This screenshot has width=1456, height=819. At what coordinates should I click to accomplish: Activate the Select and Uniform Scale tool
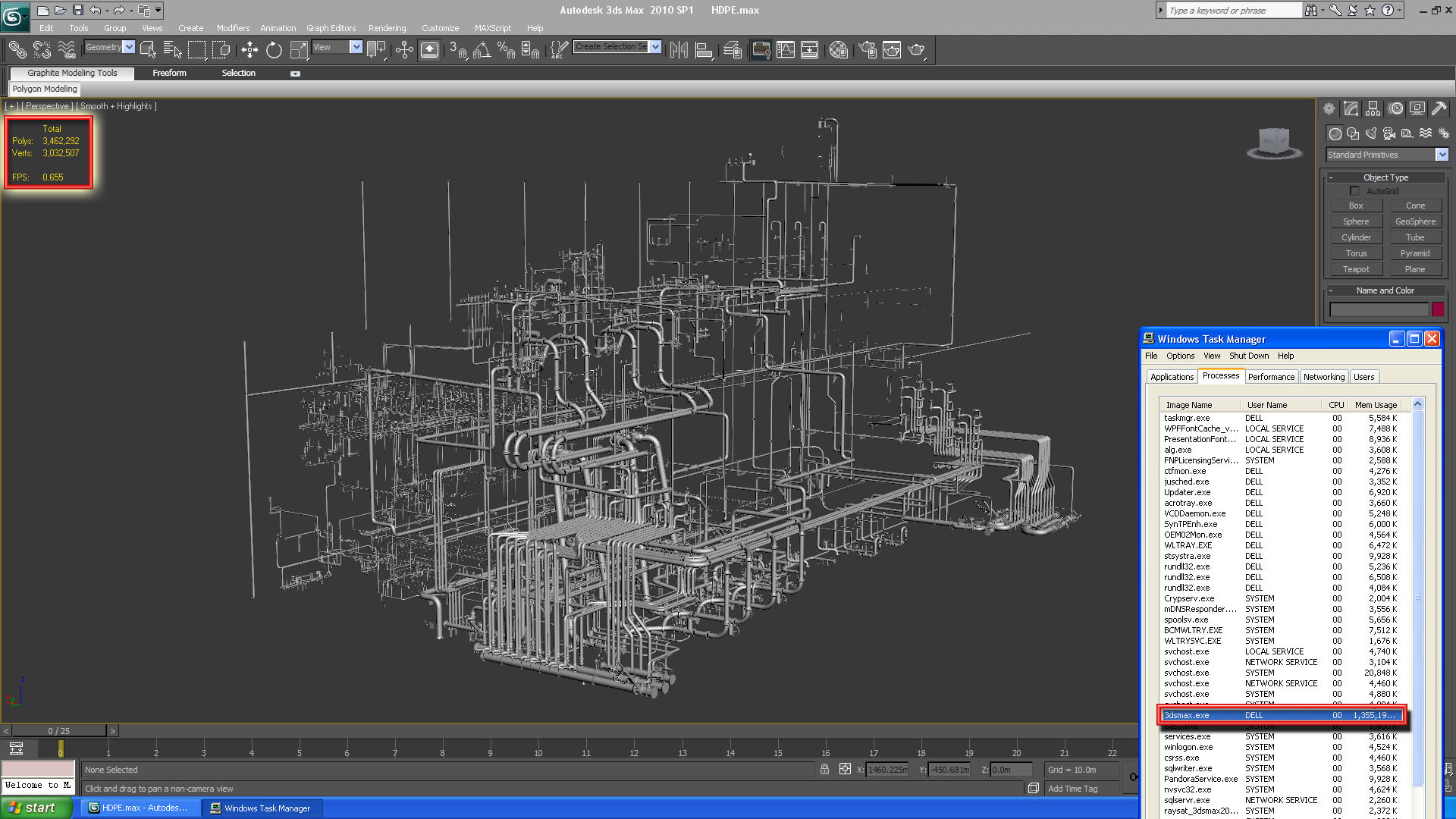(x=299, y=50)
